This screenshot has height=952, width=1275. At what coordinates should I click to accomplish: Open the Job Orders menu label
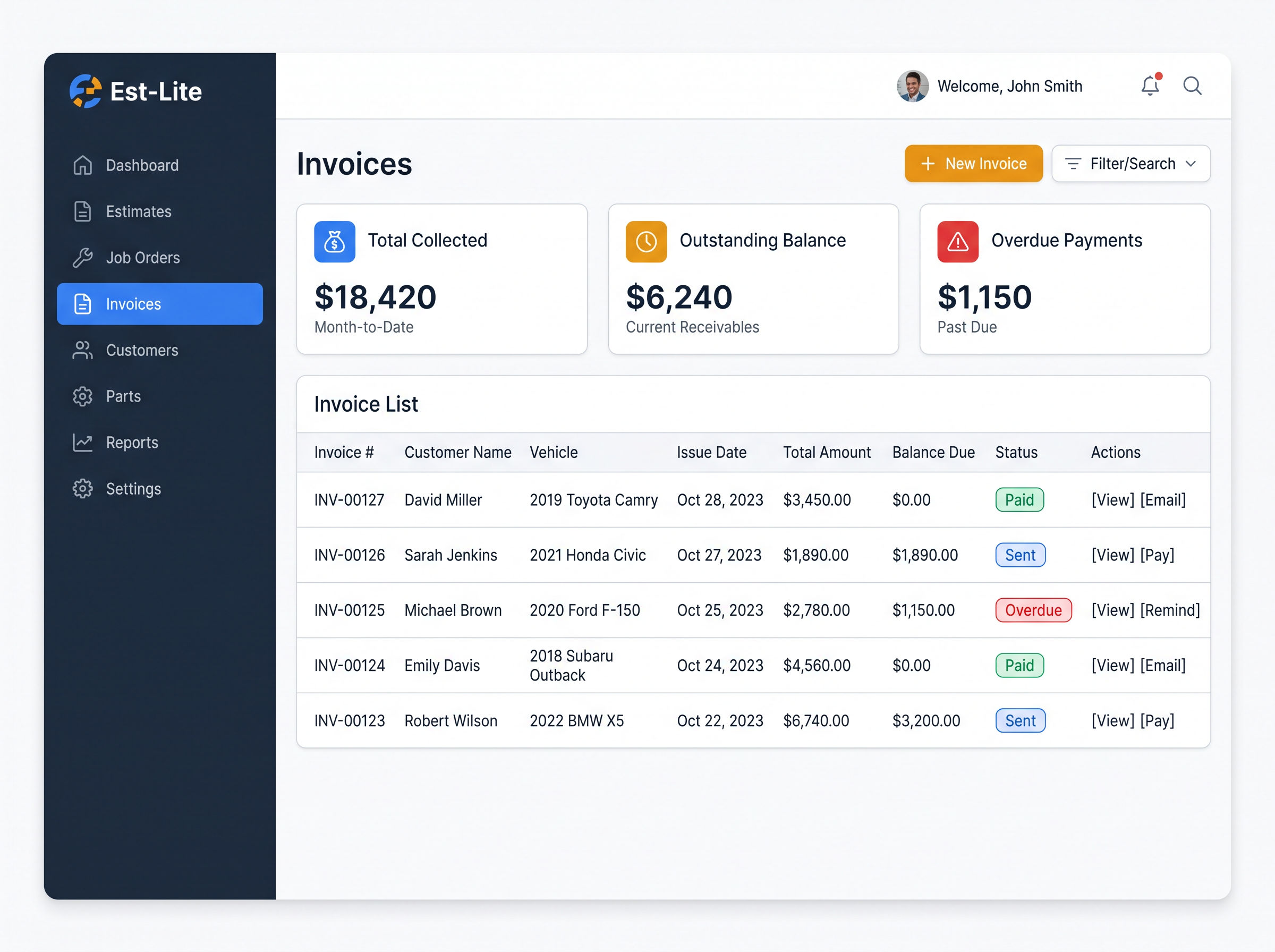143,258
